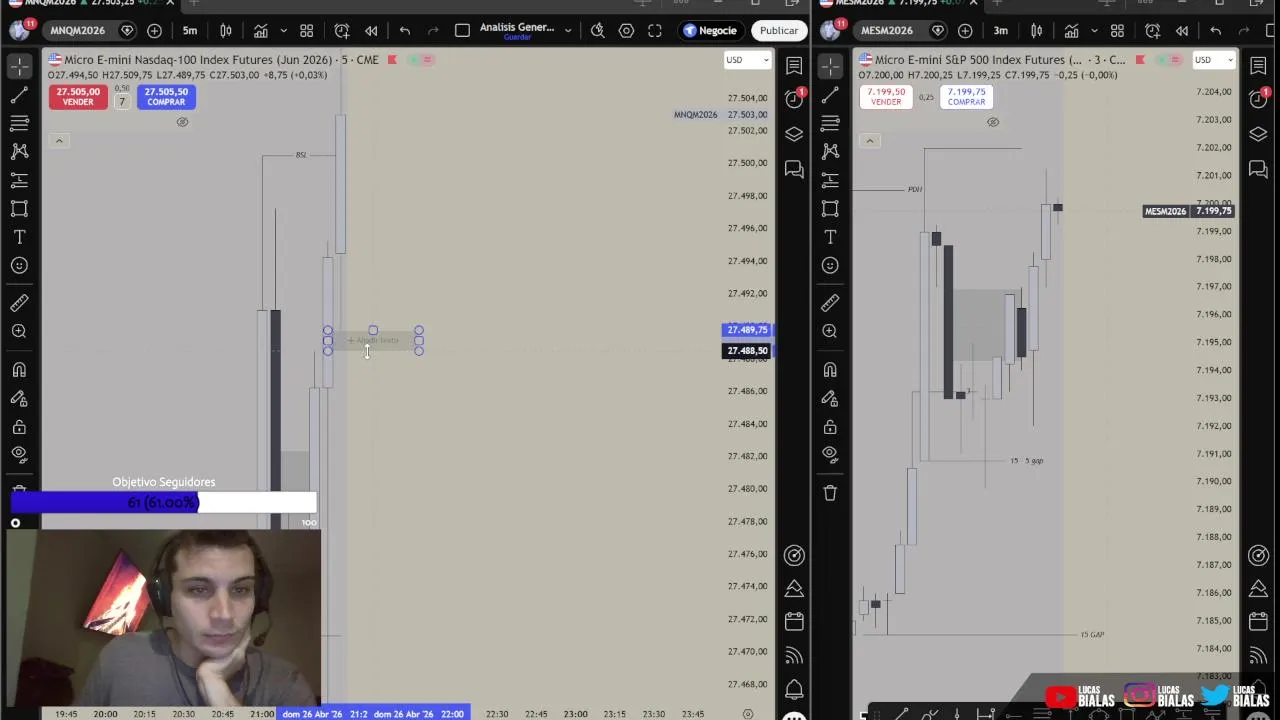This screenshot has width=1280, height=720.
Task: Toggle hide all drawings in left chart
Action: coord(19,455)
